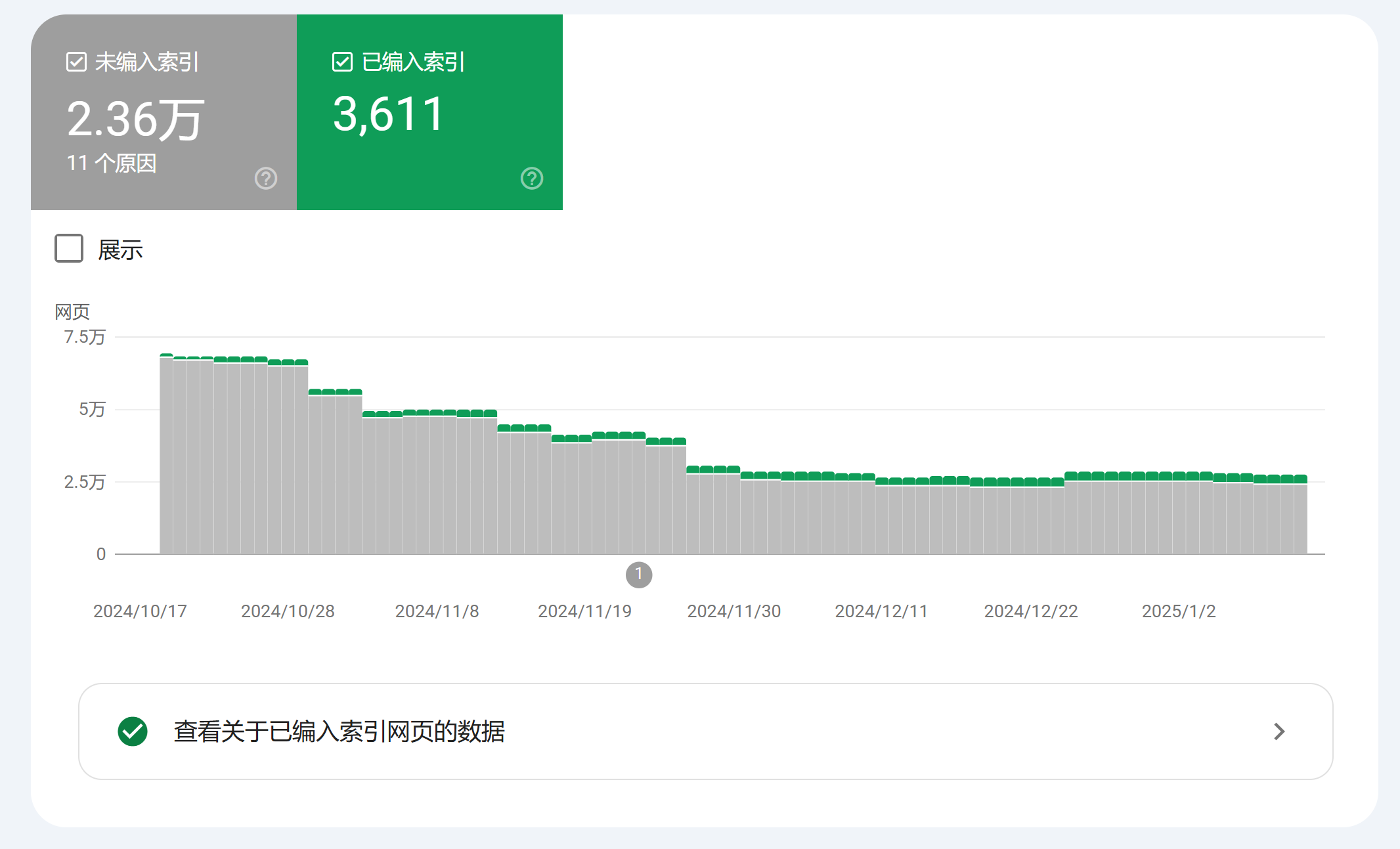Viewport: 1400px width, 849px height.
Task: Click annotation marker 1 on the timeline
Action: point(639,575)
